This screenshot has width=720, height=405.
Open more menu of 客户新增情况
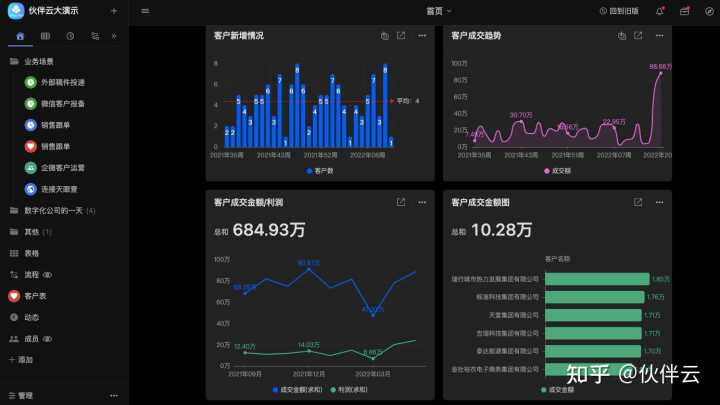[422, 35]
